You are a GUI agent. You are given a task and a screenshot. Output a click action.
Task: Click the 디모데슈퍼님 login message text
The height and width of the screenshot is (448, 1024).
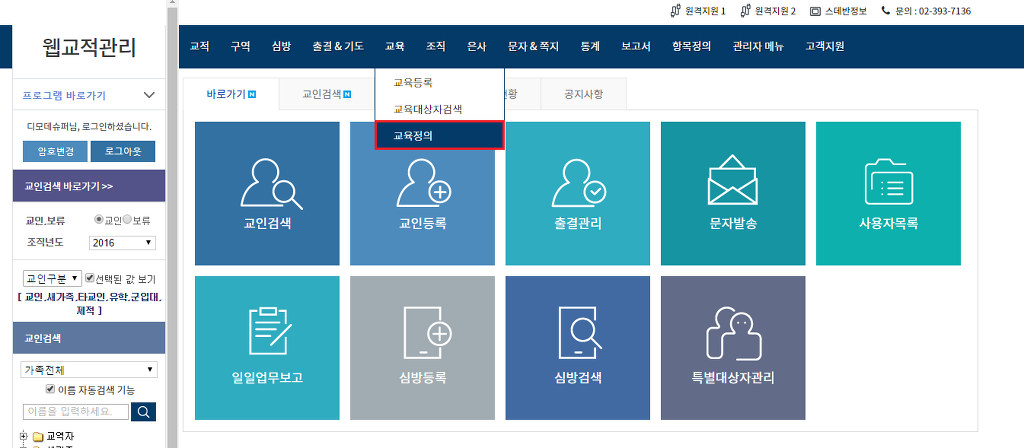point(89,127)
